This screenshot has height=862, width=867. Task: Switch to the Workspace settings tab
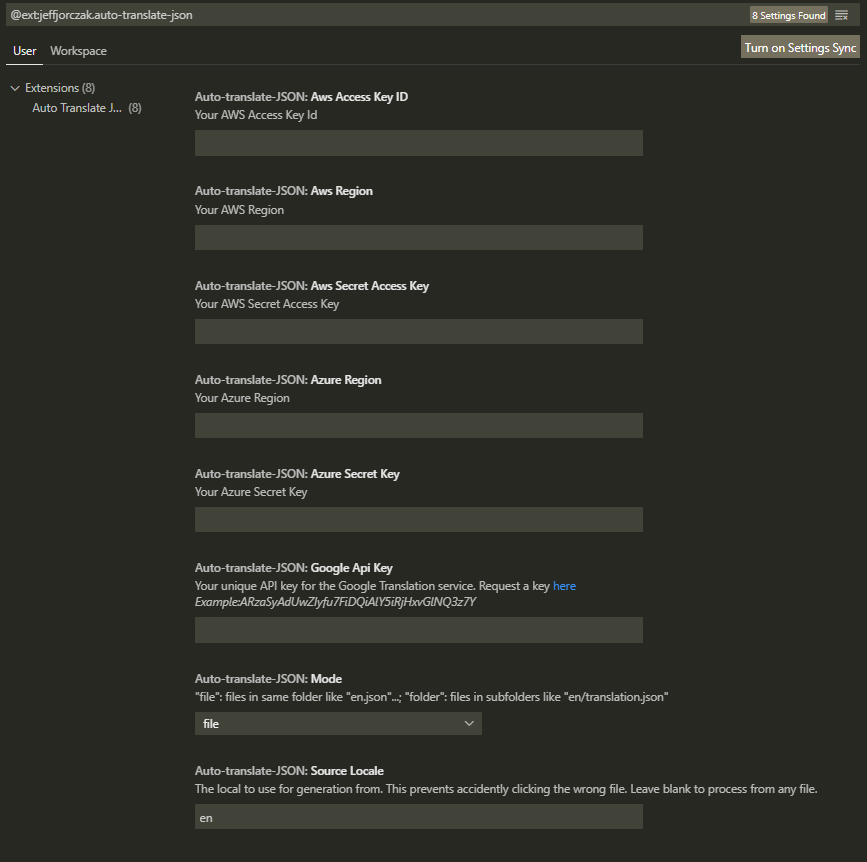coord(79,51)
